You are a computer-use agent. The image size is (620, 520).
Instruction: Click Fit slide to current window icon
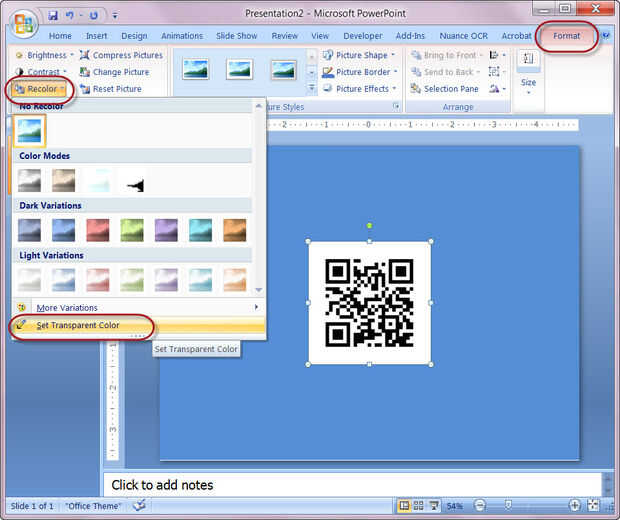click(x=594, y=505)
